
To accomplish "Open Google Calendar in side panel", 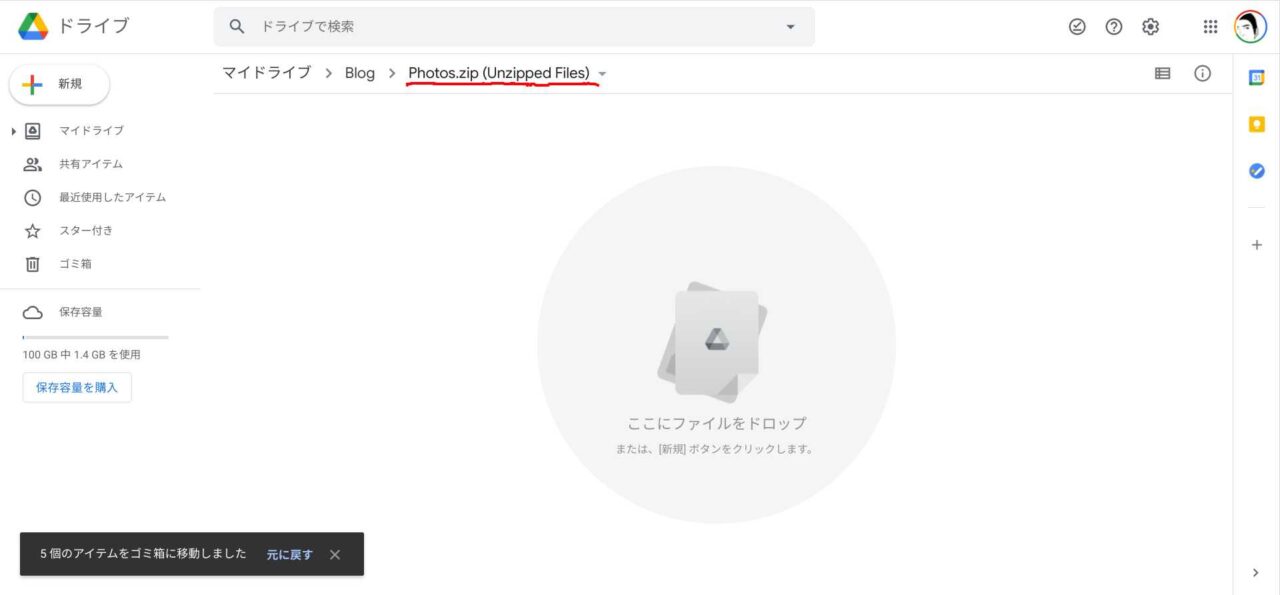I will pyautogui.click(x=1257, y=78).
